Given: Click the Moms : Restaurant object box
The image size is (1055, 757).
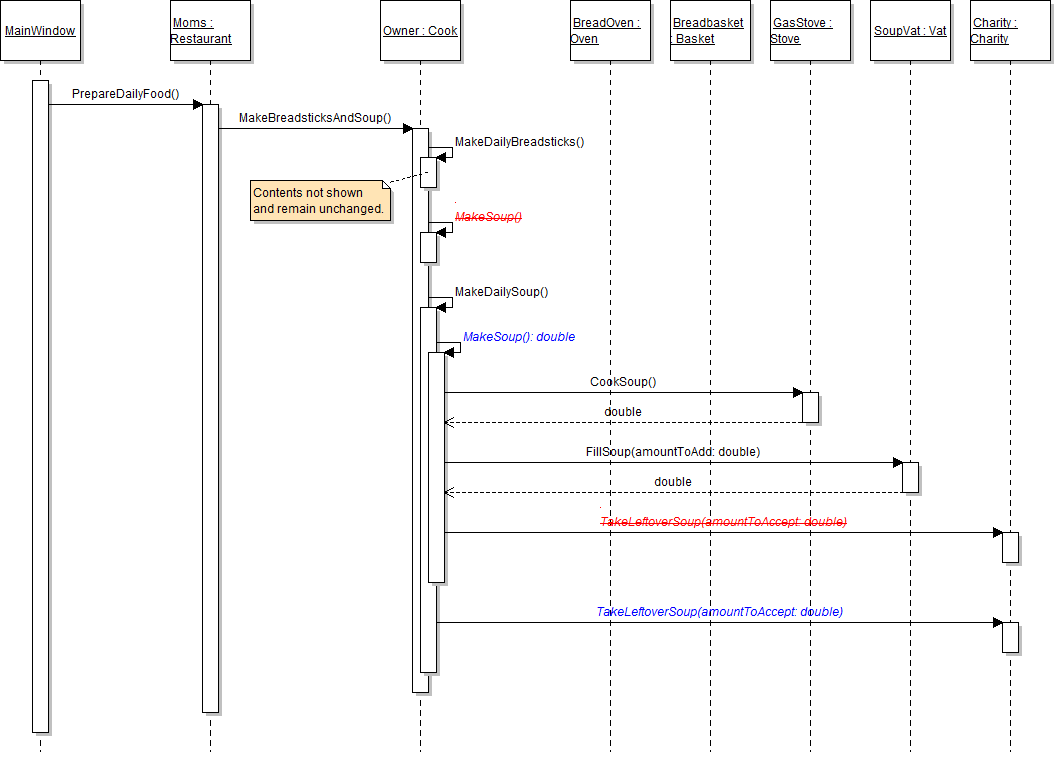Looking at the screenshot, I should [x=210, y=31].
